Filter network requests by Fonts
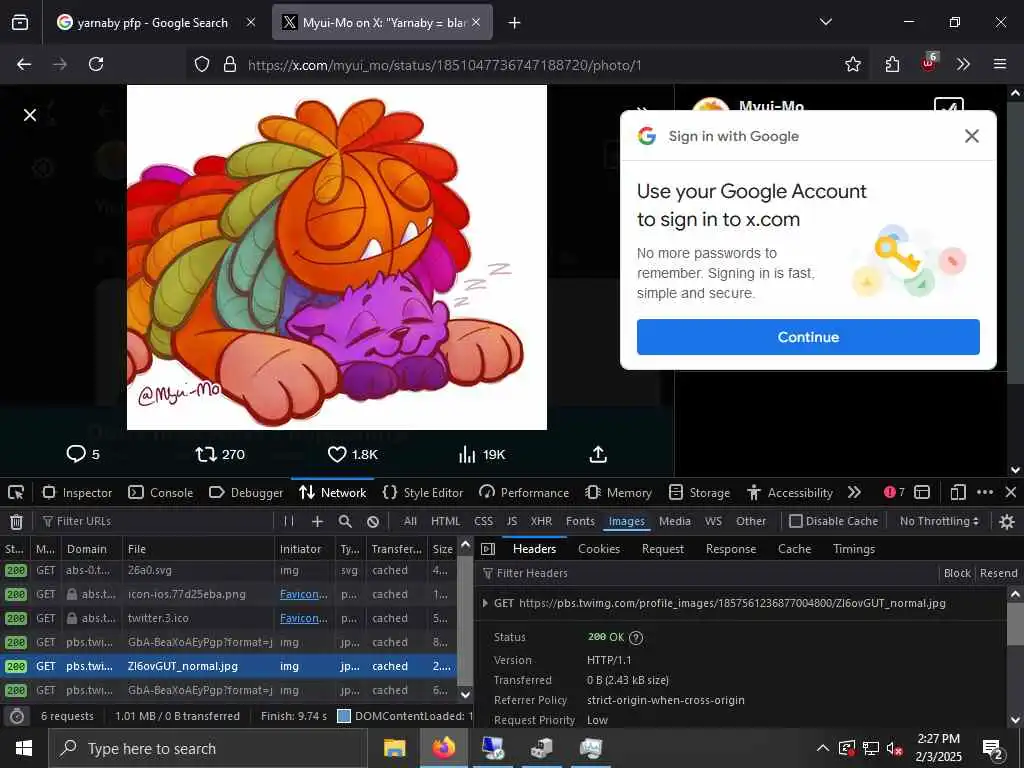The height and width of the screenshot is (768, 1024). tap(580, 521)
